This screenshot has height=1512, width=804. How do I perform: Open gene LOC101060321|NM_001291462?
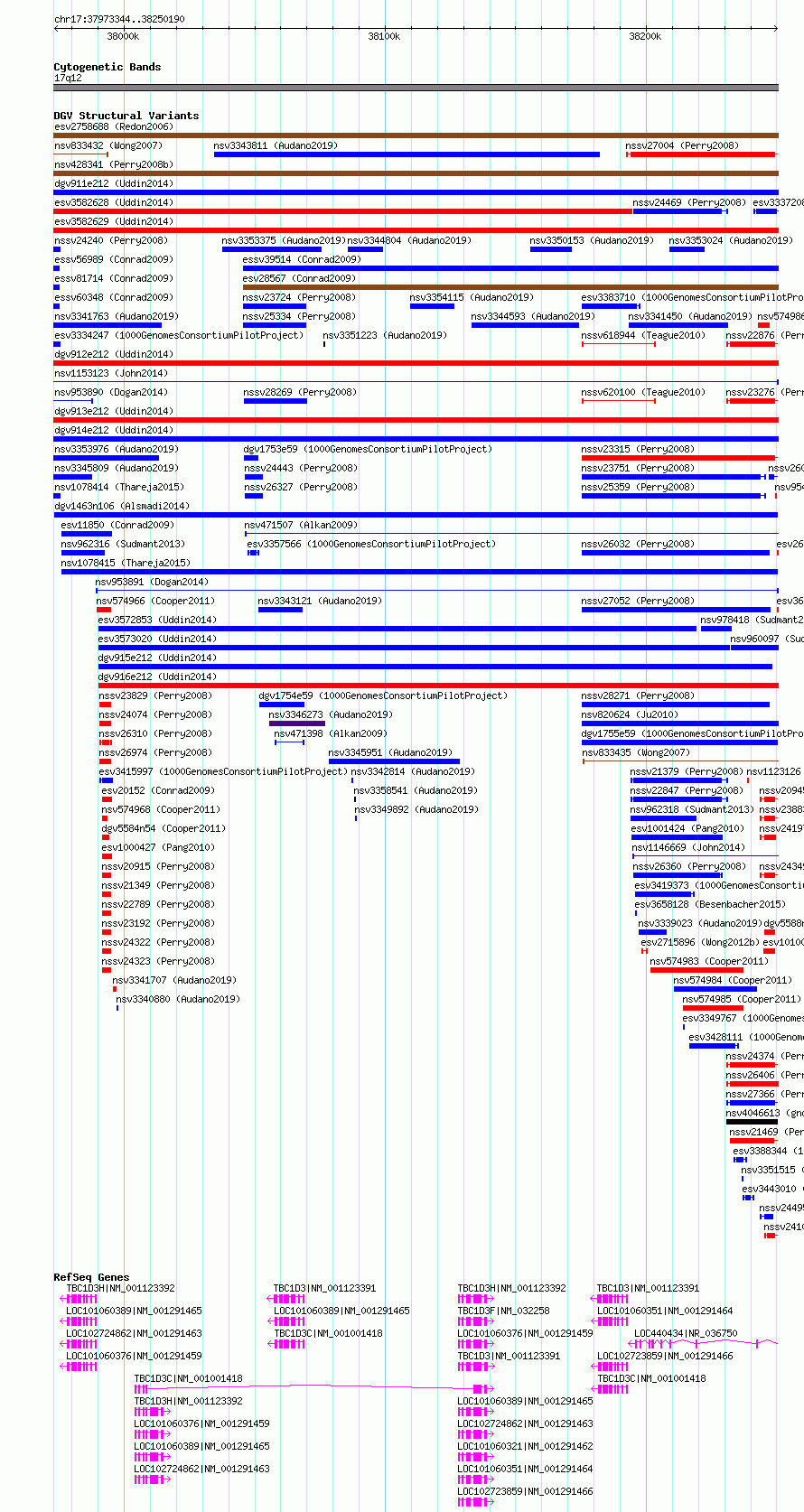pos(525,1446)
